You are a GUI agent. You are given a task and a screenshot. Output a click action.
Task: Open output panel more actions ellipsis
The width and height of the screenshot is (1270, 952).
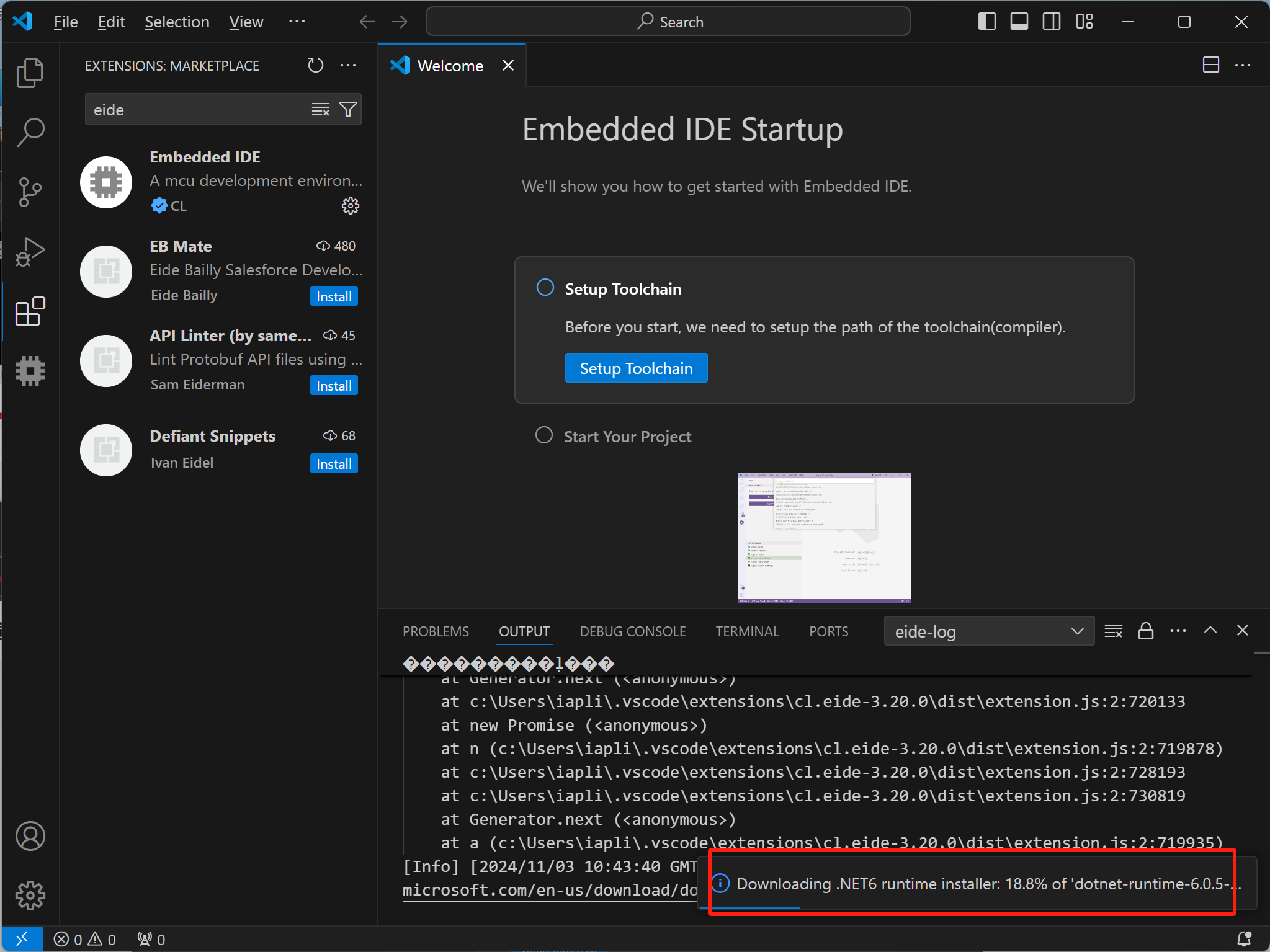tap(1178, 631)
